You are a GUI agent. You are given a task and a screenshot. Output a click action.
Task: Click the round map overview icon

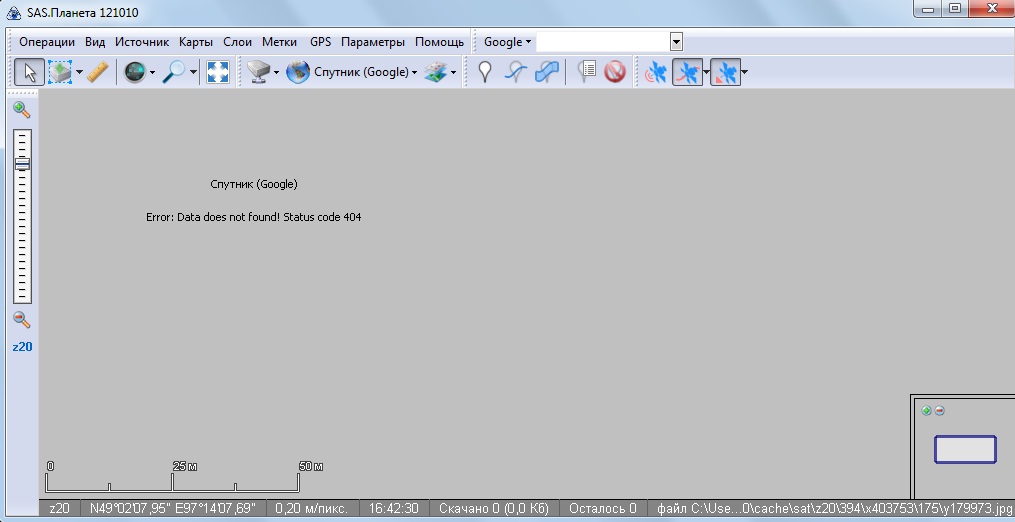[135, 72]
